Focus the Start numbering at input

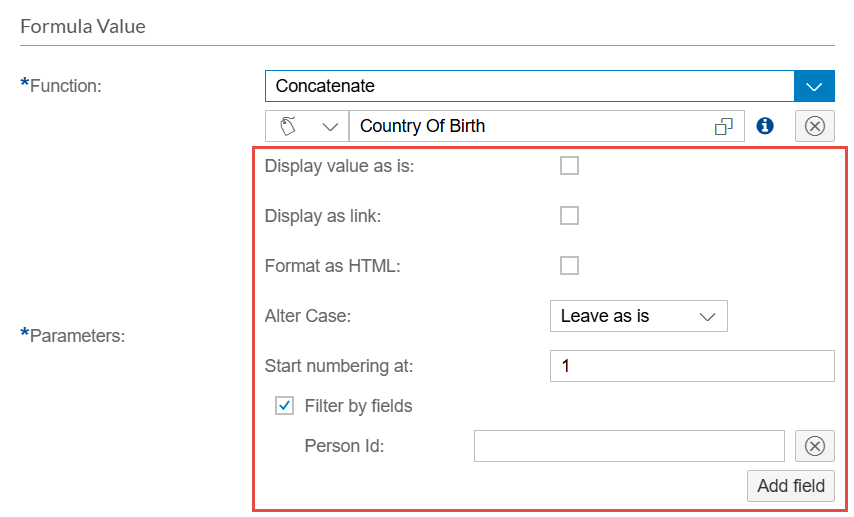(x=691, y=366)
